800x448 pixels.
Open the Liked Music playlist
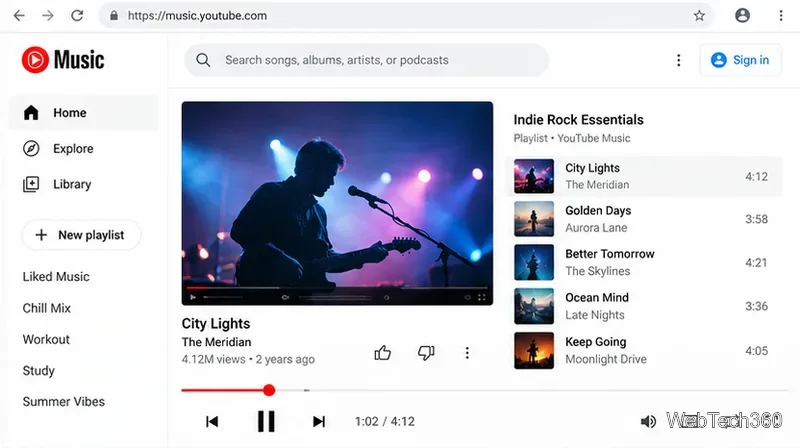pyautogui.click(x=56, y=277)
